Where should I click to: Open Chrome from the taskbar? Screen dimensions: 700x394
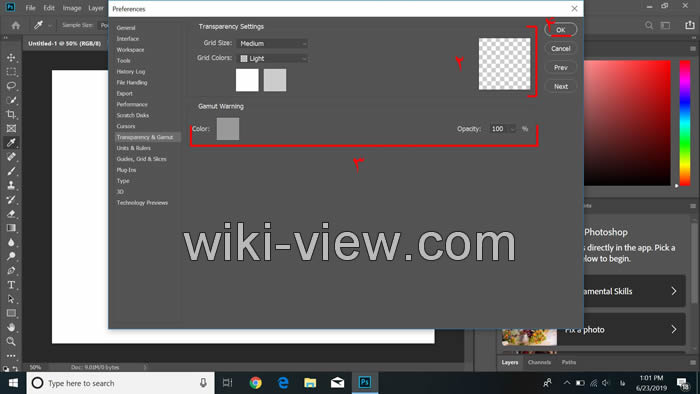point(255,383)
